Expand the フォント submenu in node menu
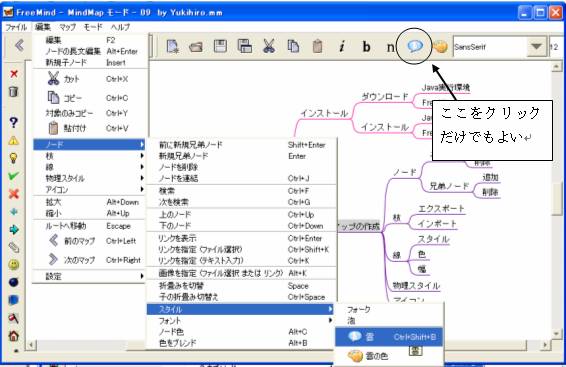The width and height of the screenshot is (566, 367). click(x=240, y=320)
